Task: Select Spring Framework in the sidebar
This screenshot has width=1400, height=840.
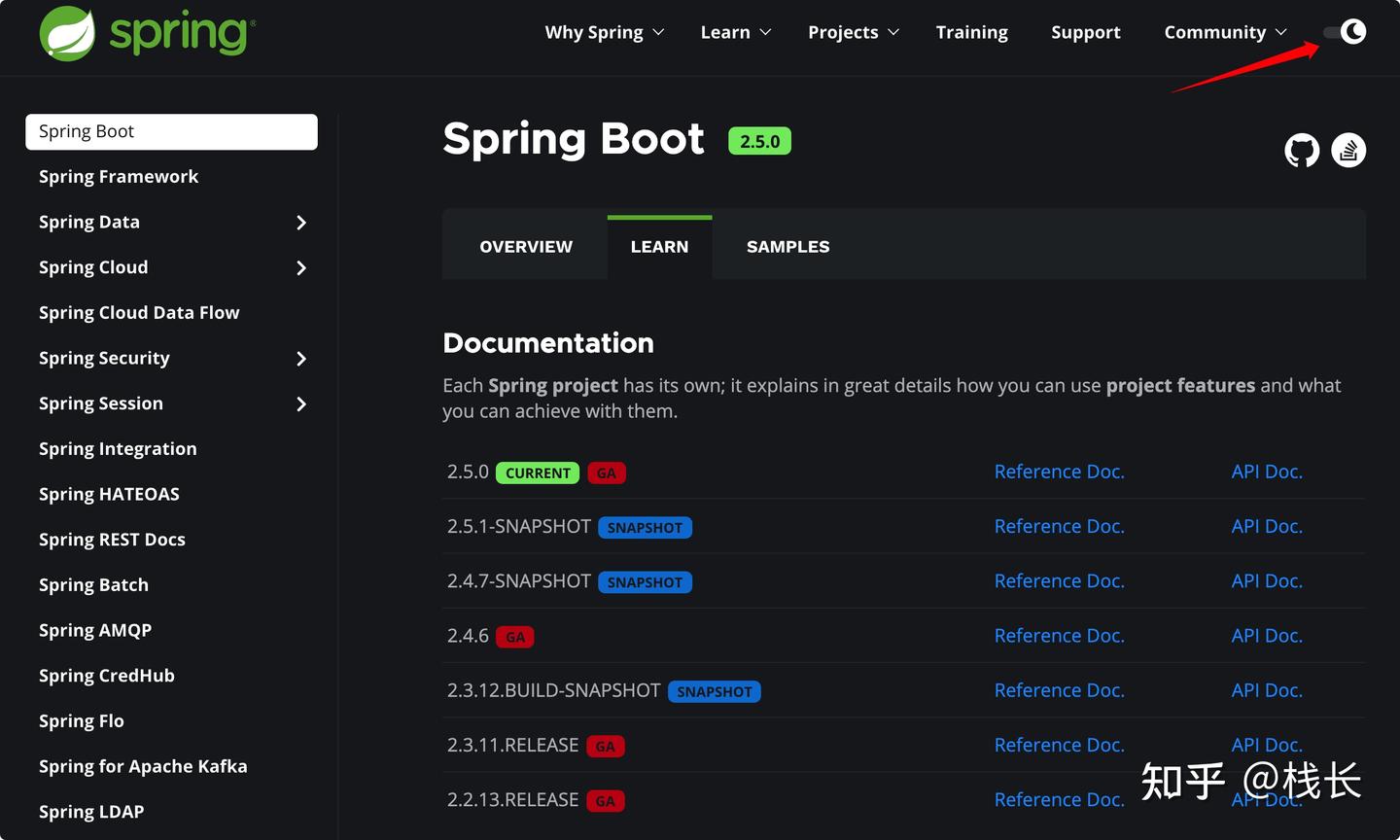Action: pos(119,177)
